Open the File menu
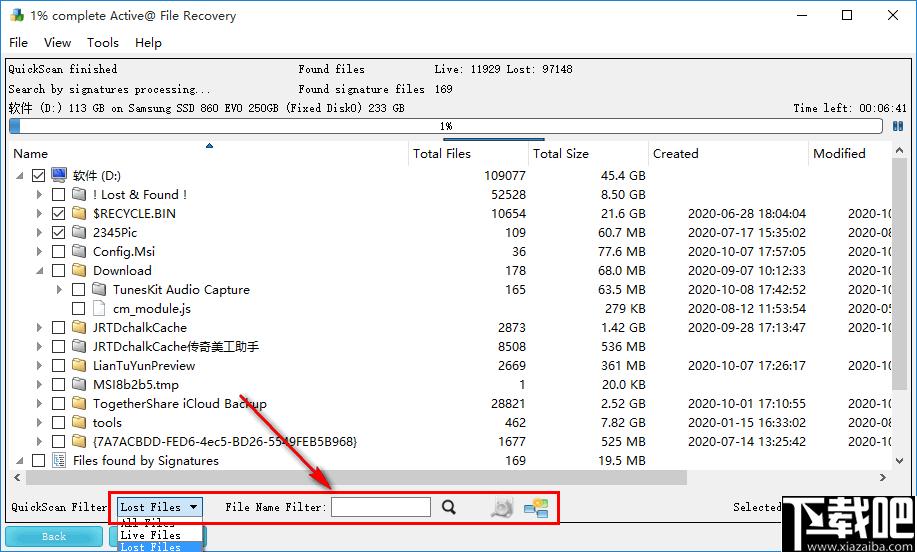917x552 pixels. [18, 42]
